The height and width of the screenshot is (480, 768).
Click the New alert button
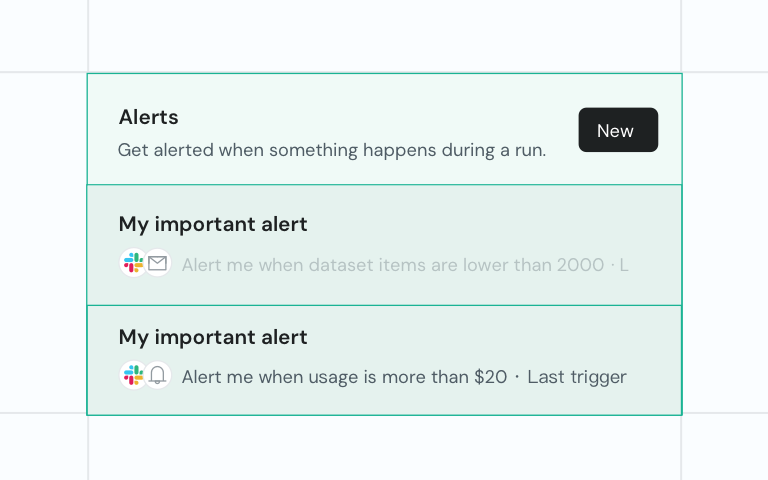coord(617,130)
